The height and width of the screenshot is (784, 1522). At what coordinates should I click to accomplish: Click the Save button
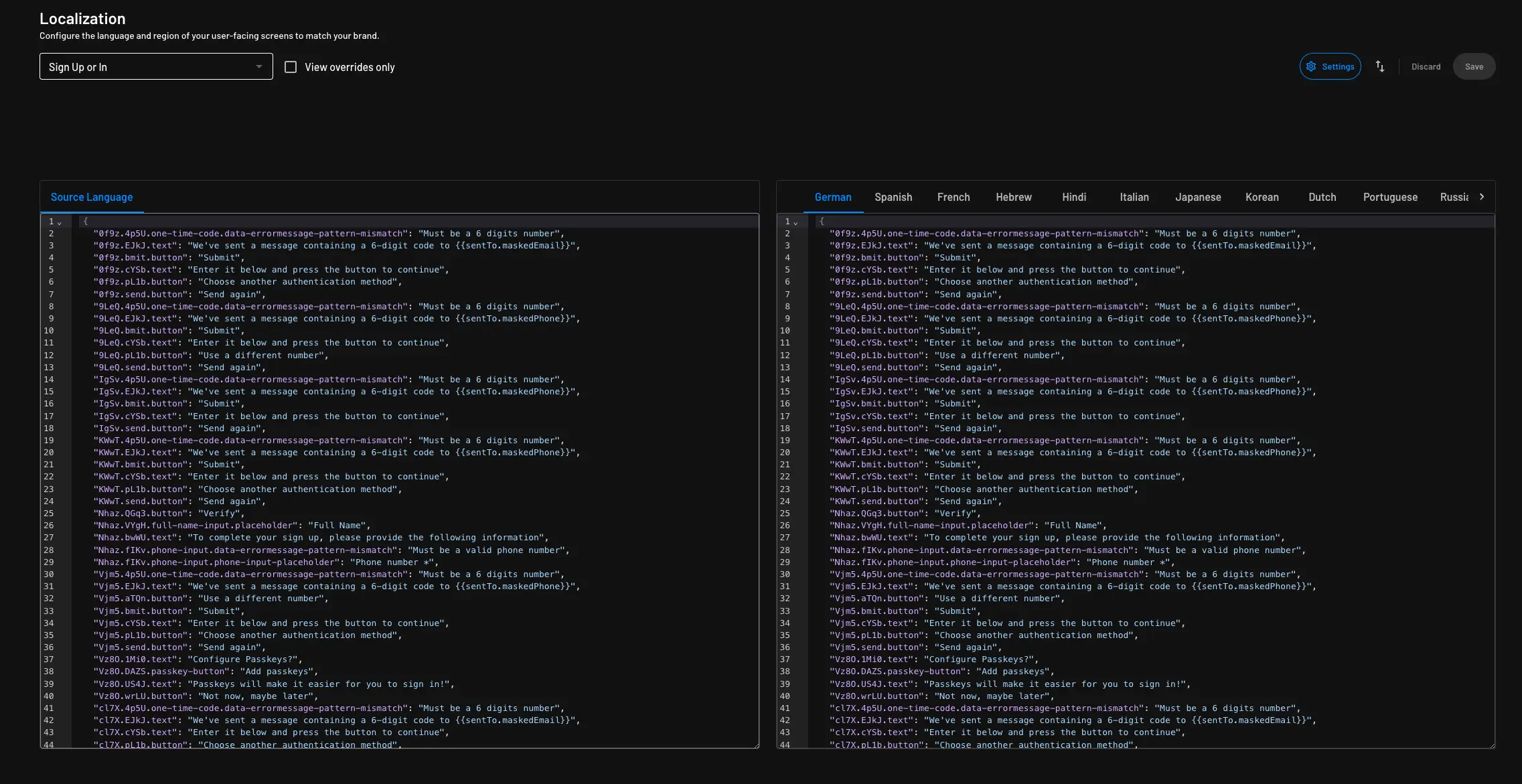pos(1474,66)
